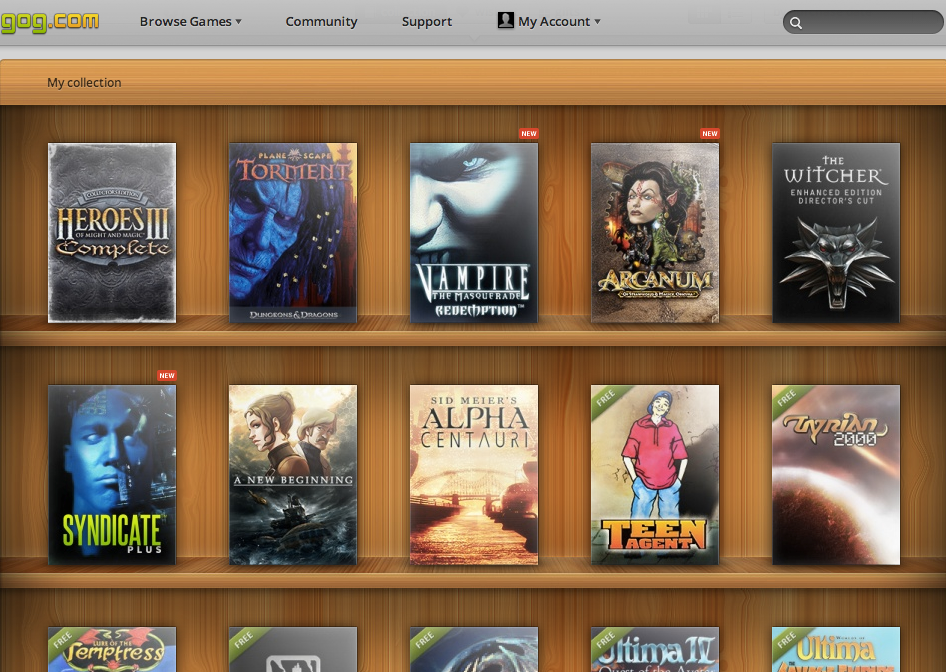
Task: Open Sid Meier's Alpha Centauri cover
Action: (474, 475)
